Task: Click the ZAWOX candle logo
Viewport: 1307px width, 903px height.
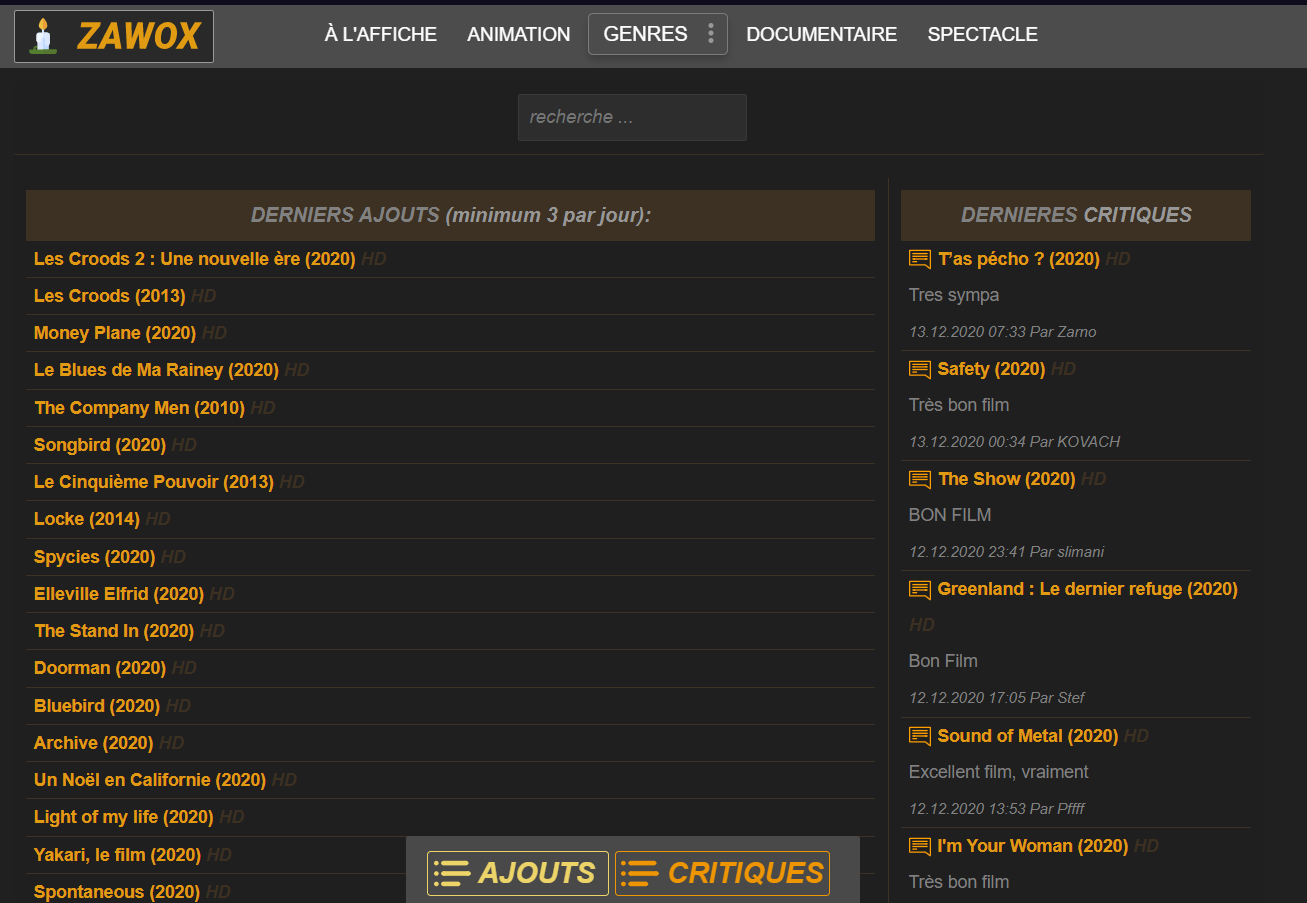Action: coord(114,36)
